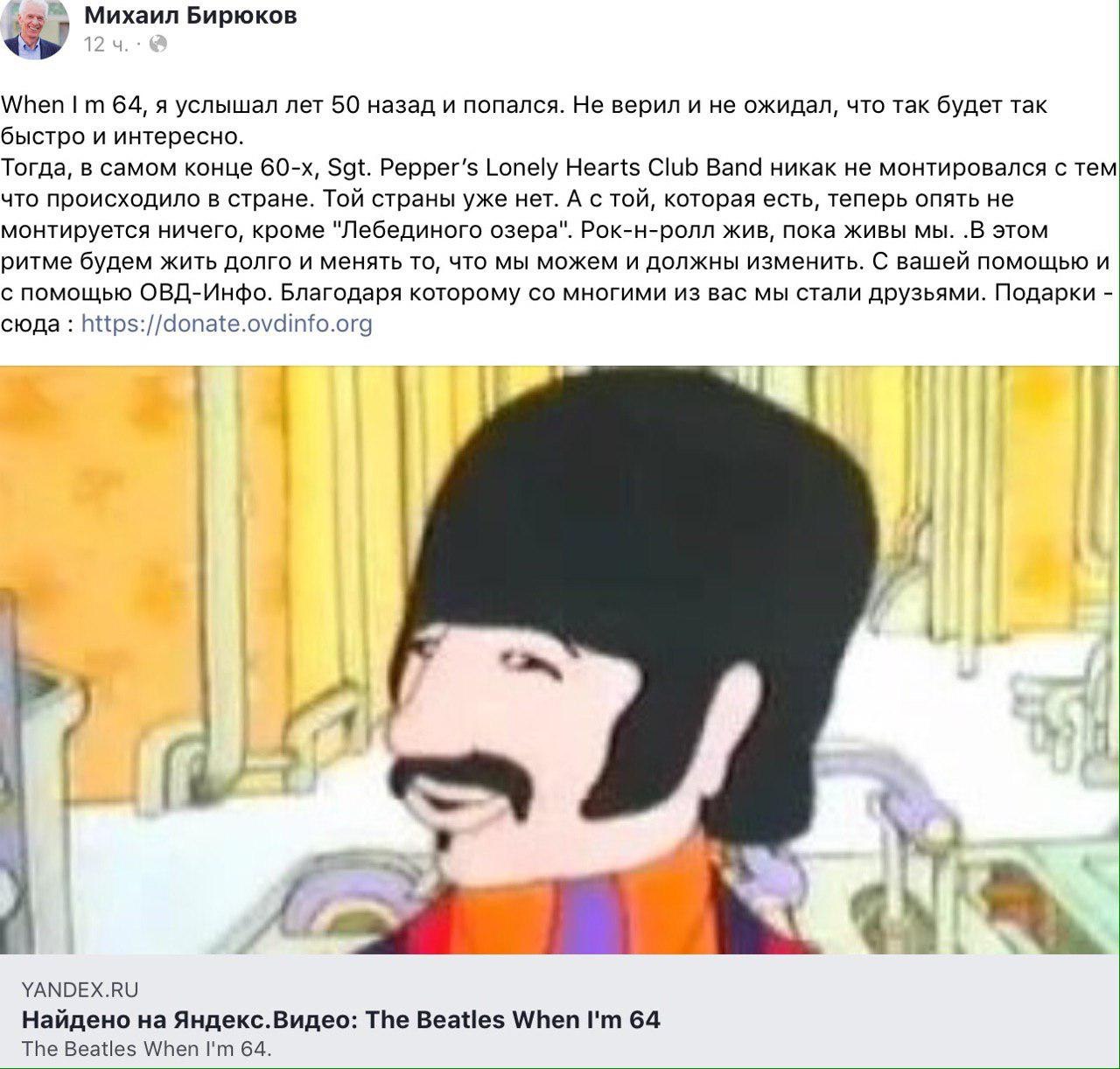
Task: Click the public globe privacy icon
Action: point(157,44)
